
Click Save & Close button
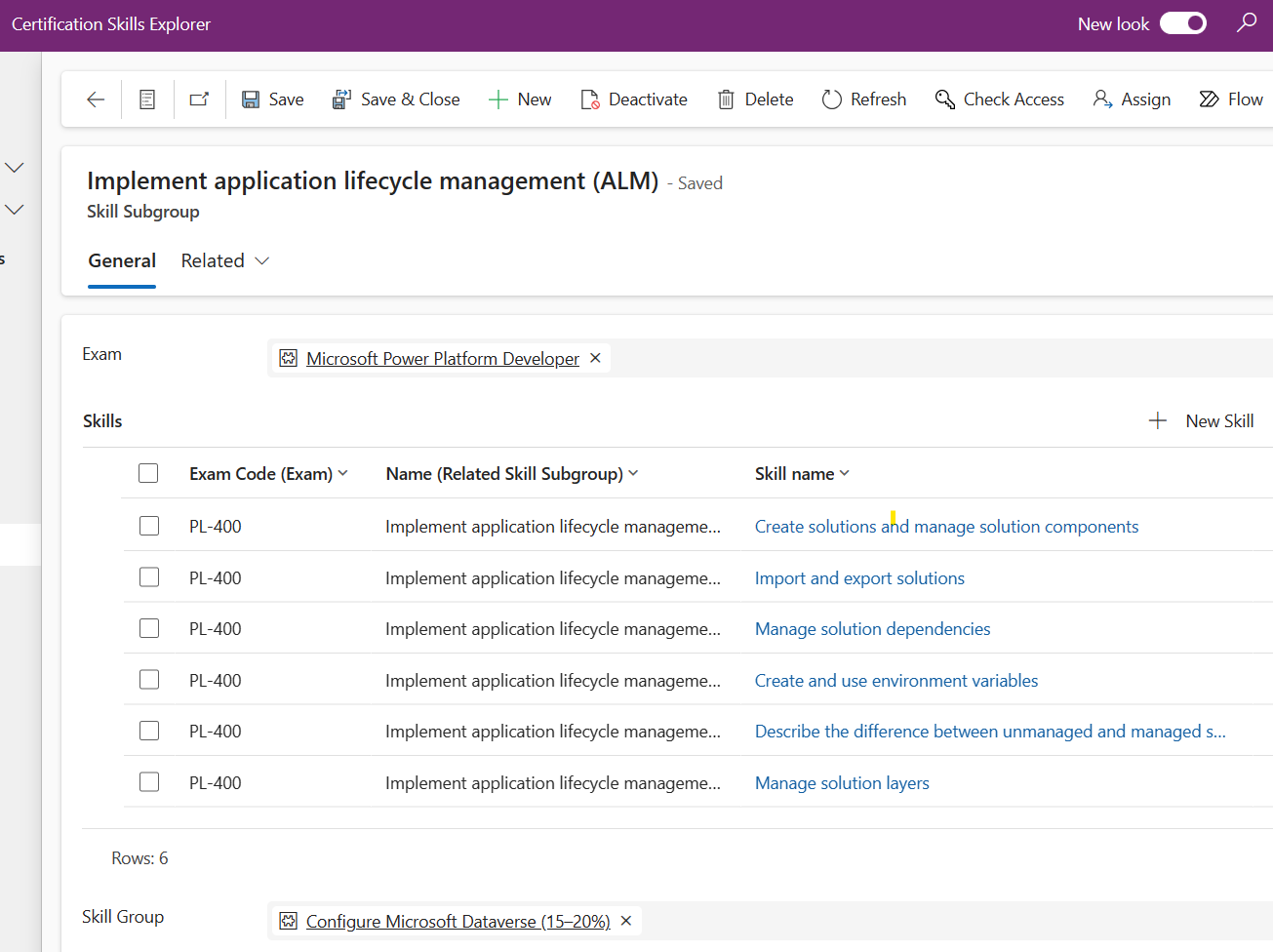[396, 99]
